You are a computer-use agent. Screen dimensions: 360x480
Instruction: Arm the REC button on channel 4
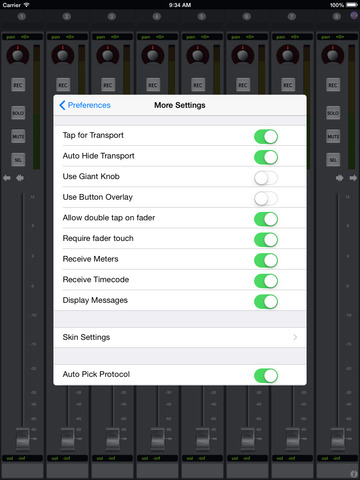[x=153, y=85]
